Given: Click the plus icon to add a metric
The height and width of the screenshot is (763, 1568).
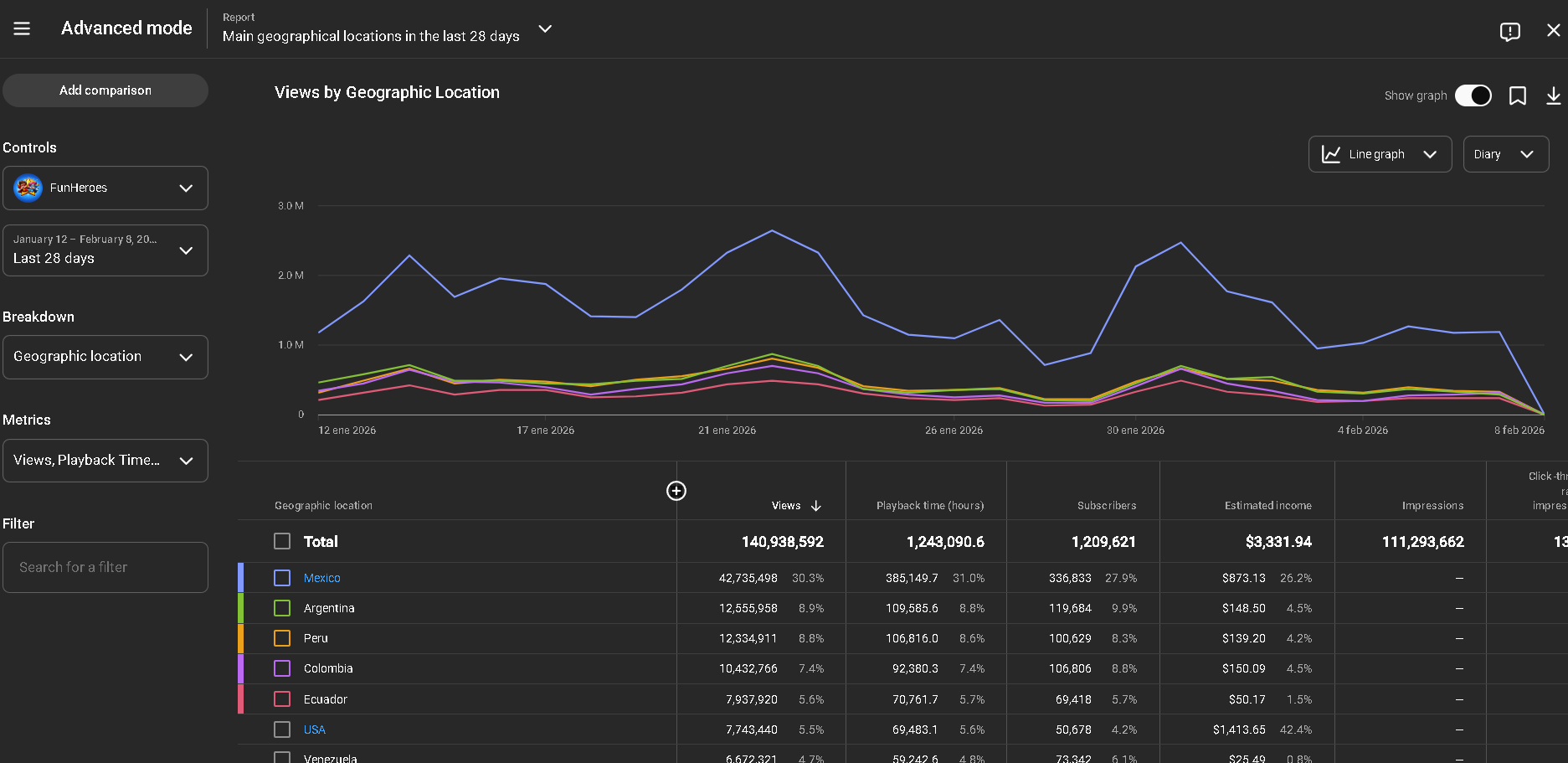Looking at the screenshot, I should pyautogui.click(x=676, y=491).
